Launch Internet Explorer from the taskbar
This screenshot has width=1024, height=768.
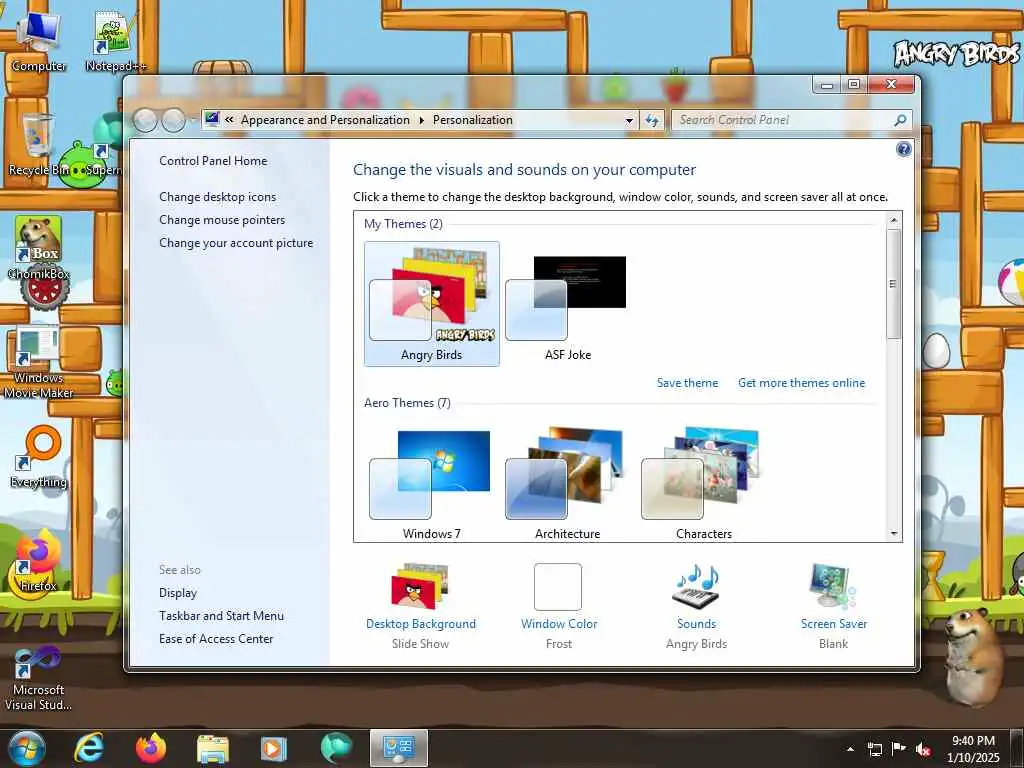point(89,748)
